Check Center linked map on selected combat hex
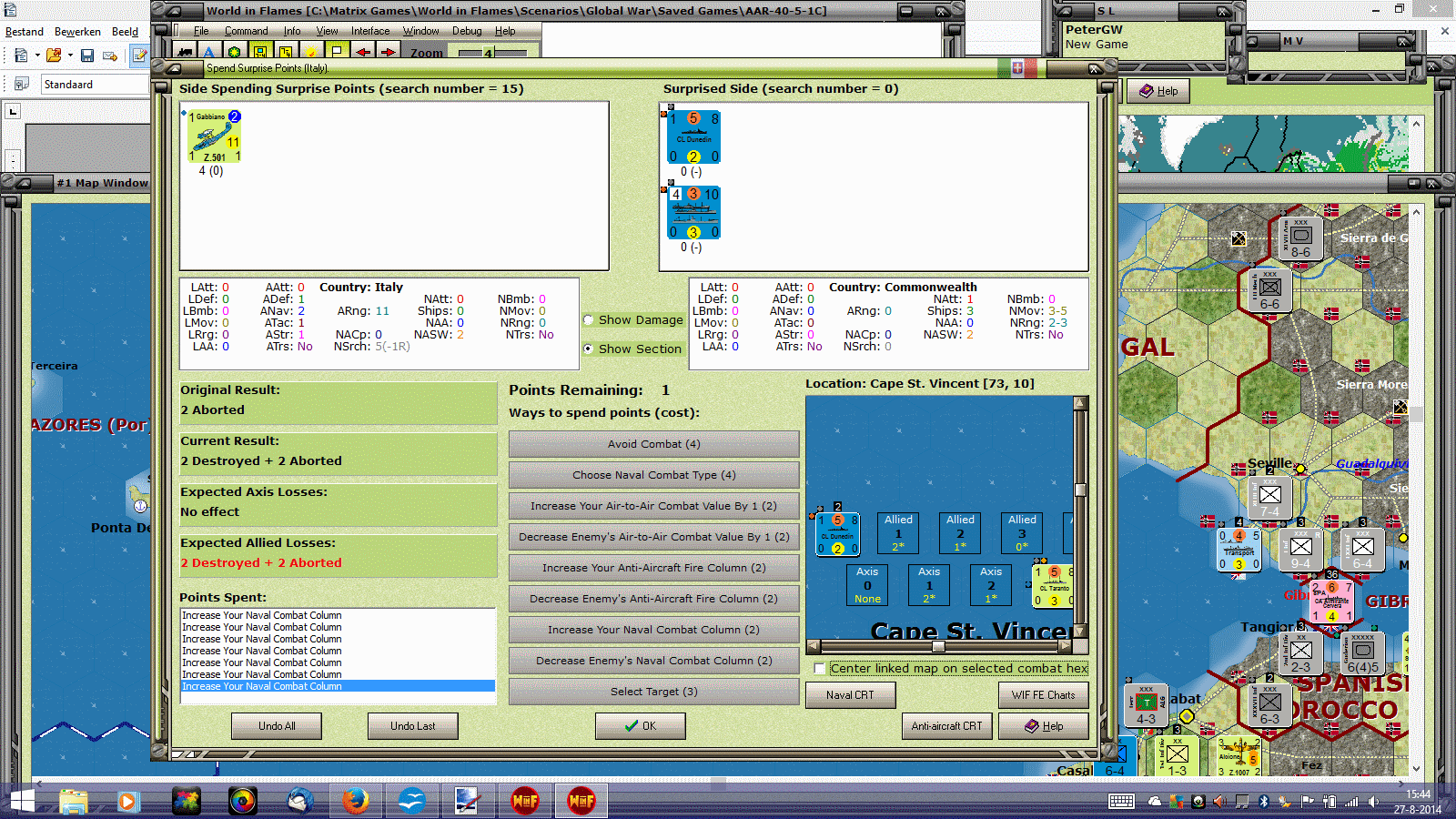1456x819 pixels. (x=820, y=669)
